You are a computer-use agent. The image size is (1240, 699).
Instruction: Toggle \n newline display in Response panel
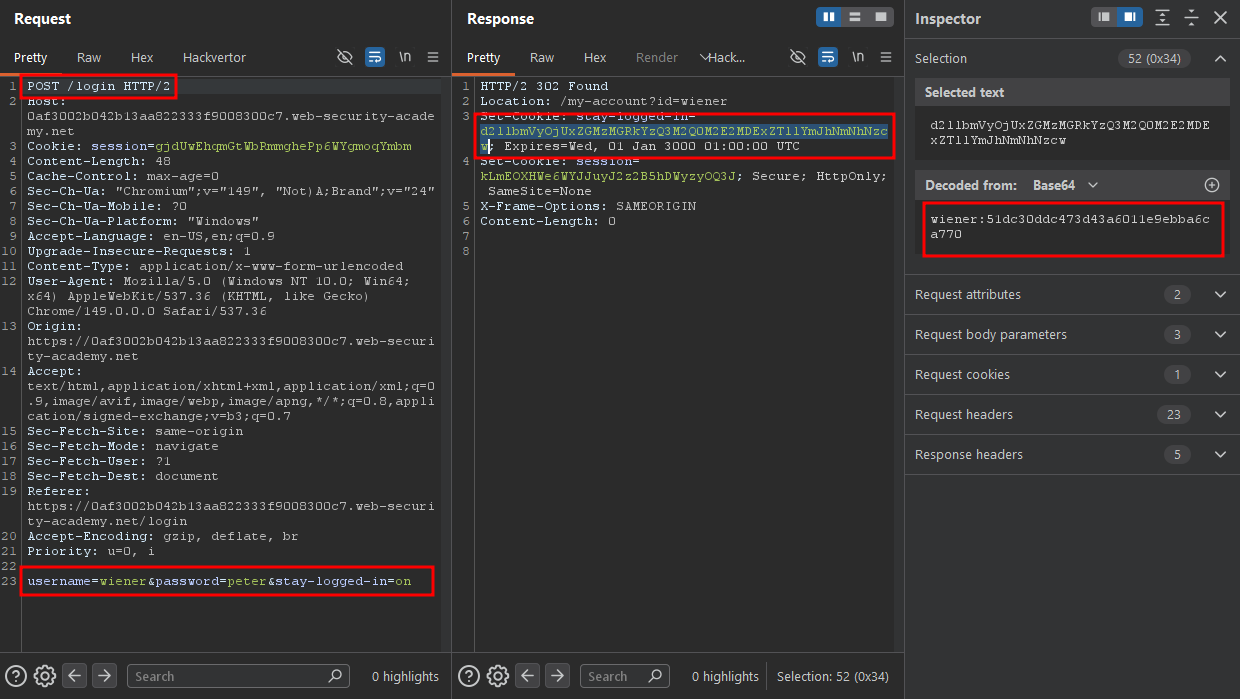point(858,57)
